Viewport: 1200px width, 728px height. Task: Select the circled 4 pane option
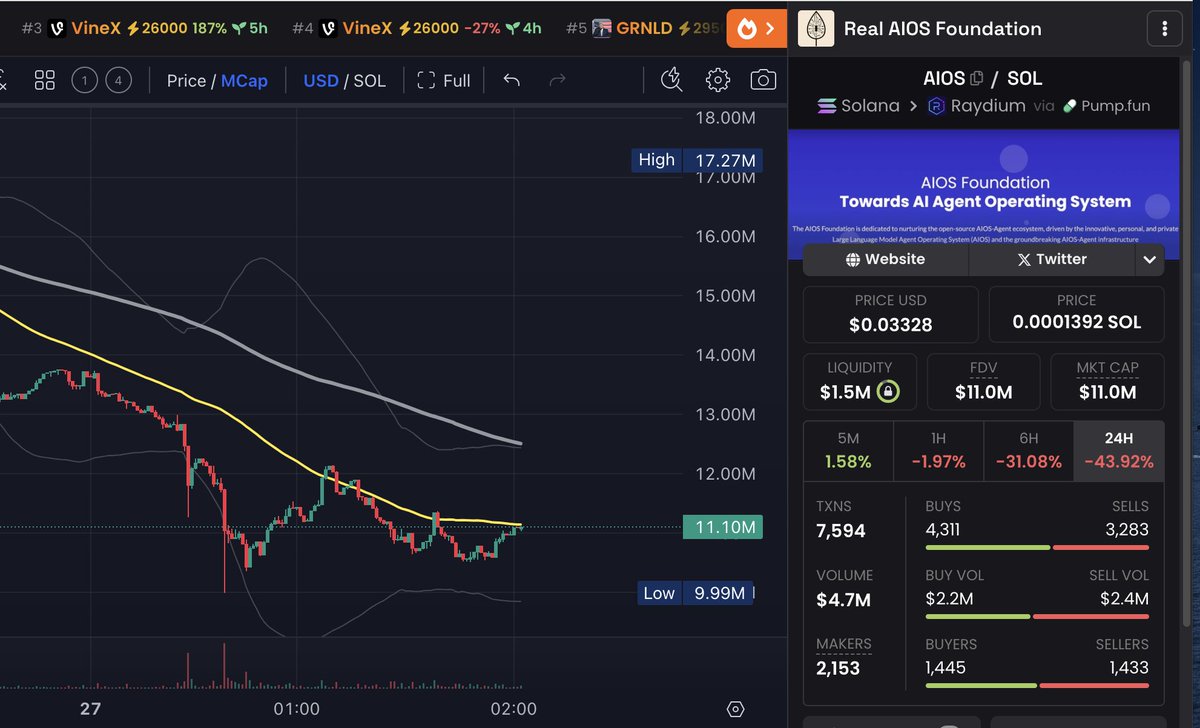tap(118, 80)
